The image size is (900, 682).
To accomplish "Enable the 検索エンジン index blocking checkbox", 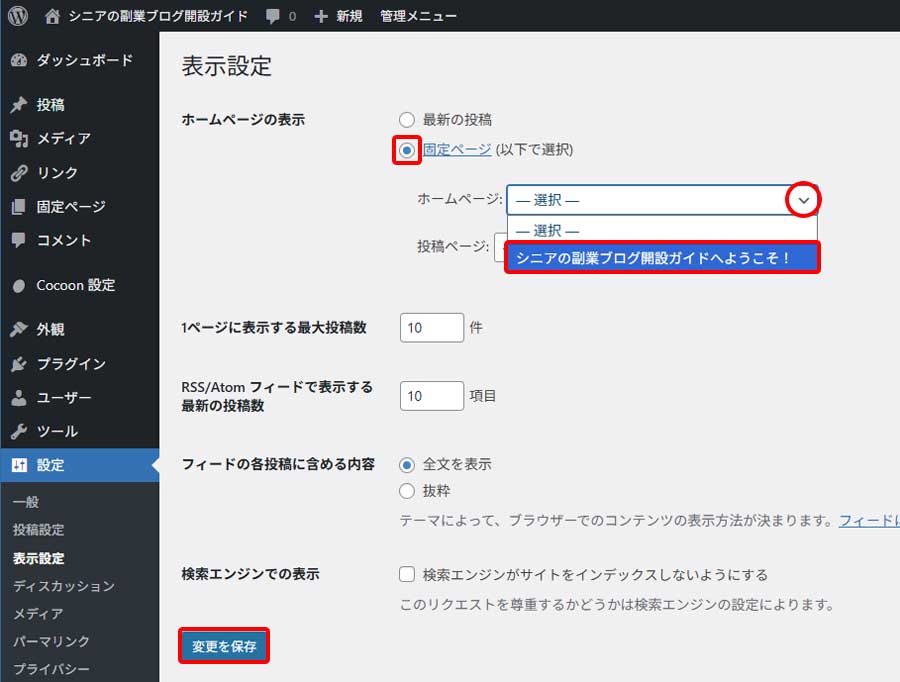I will [x=406, y=574].
